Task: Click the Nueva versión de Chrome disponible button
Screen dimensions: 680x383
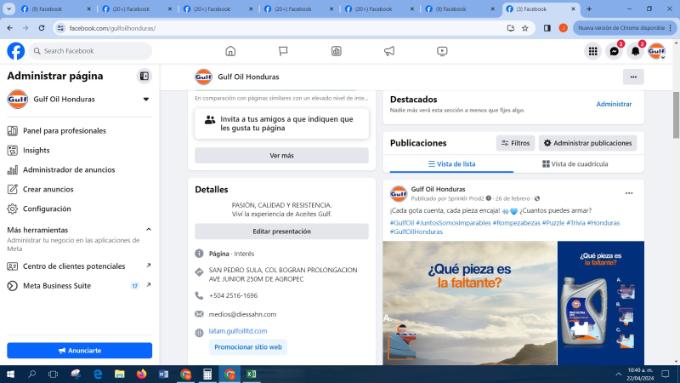Action: pos(624,28)
